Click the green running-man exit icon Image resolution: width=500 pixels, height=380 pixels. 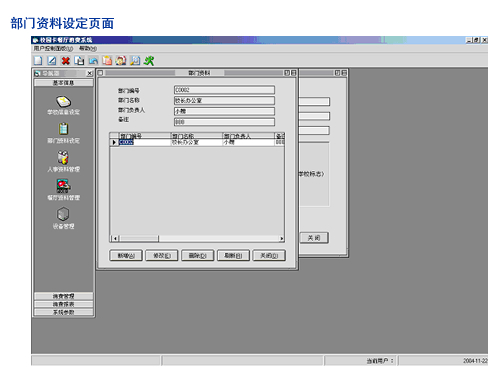149,61
